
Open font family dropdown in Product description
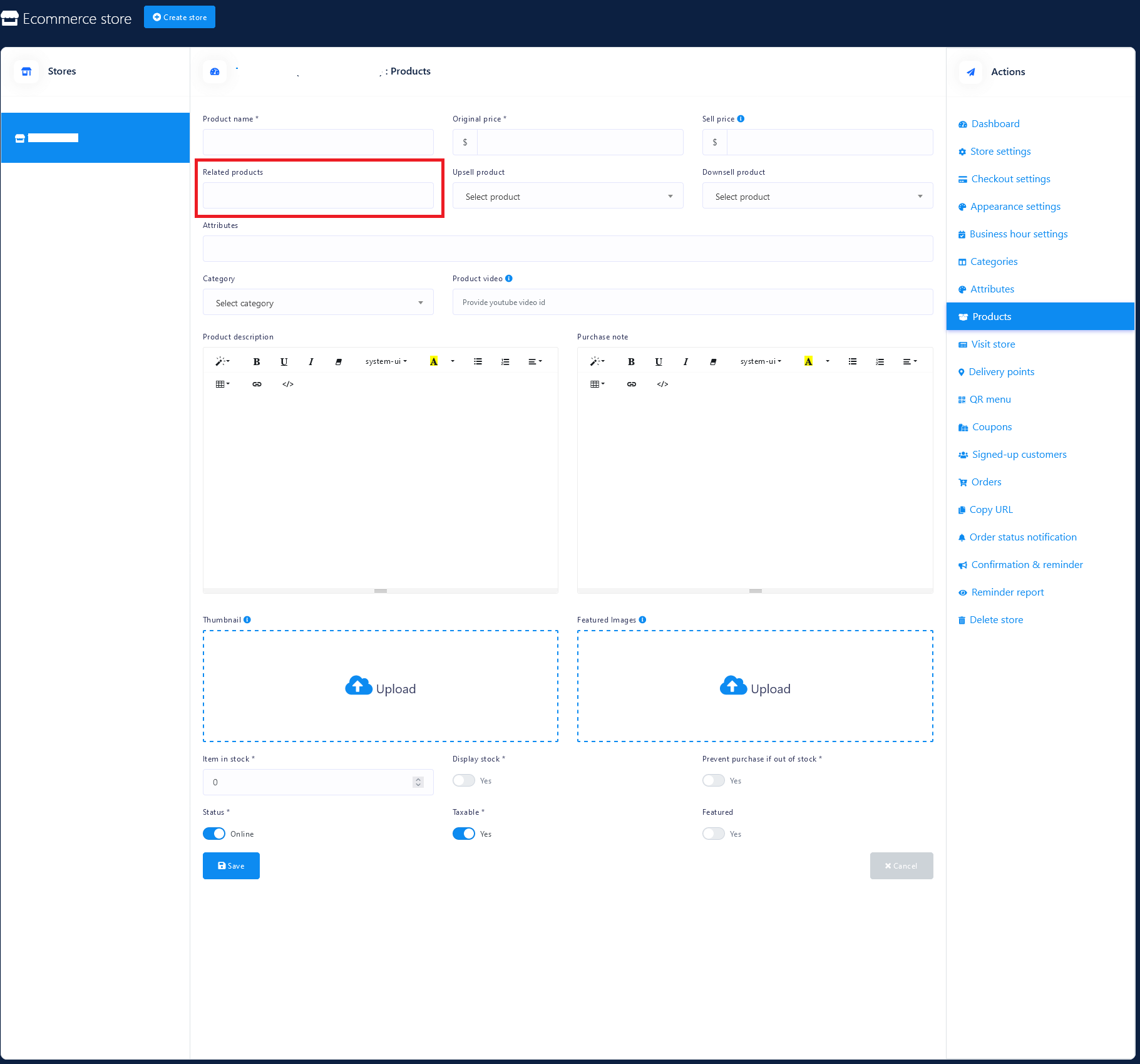coord(386,361)
